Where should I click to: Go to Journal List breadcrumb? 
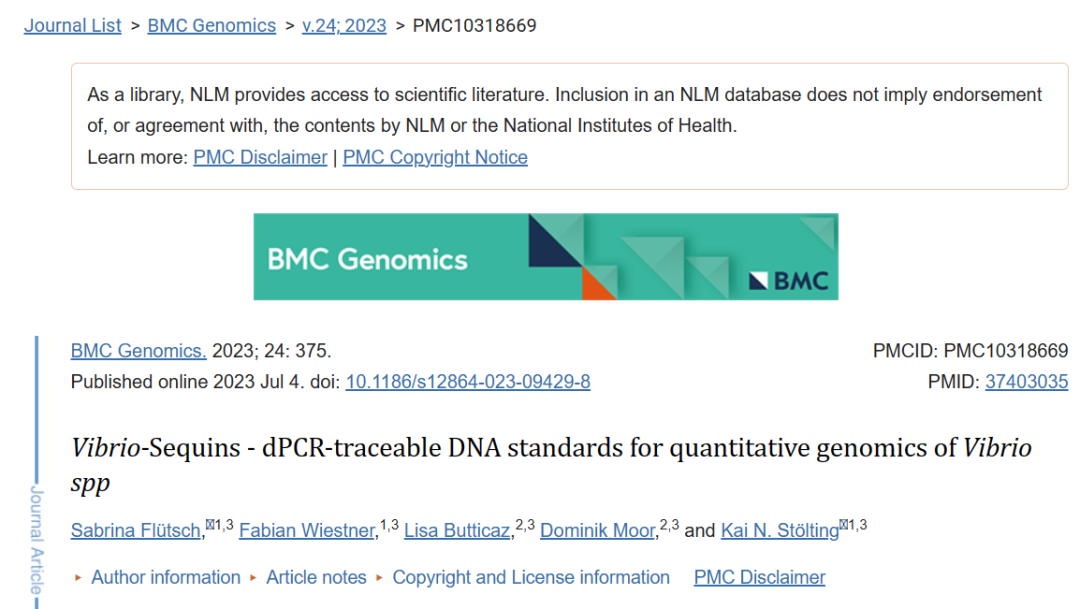coord(72,25)
